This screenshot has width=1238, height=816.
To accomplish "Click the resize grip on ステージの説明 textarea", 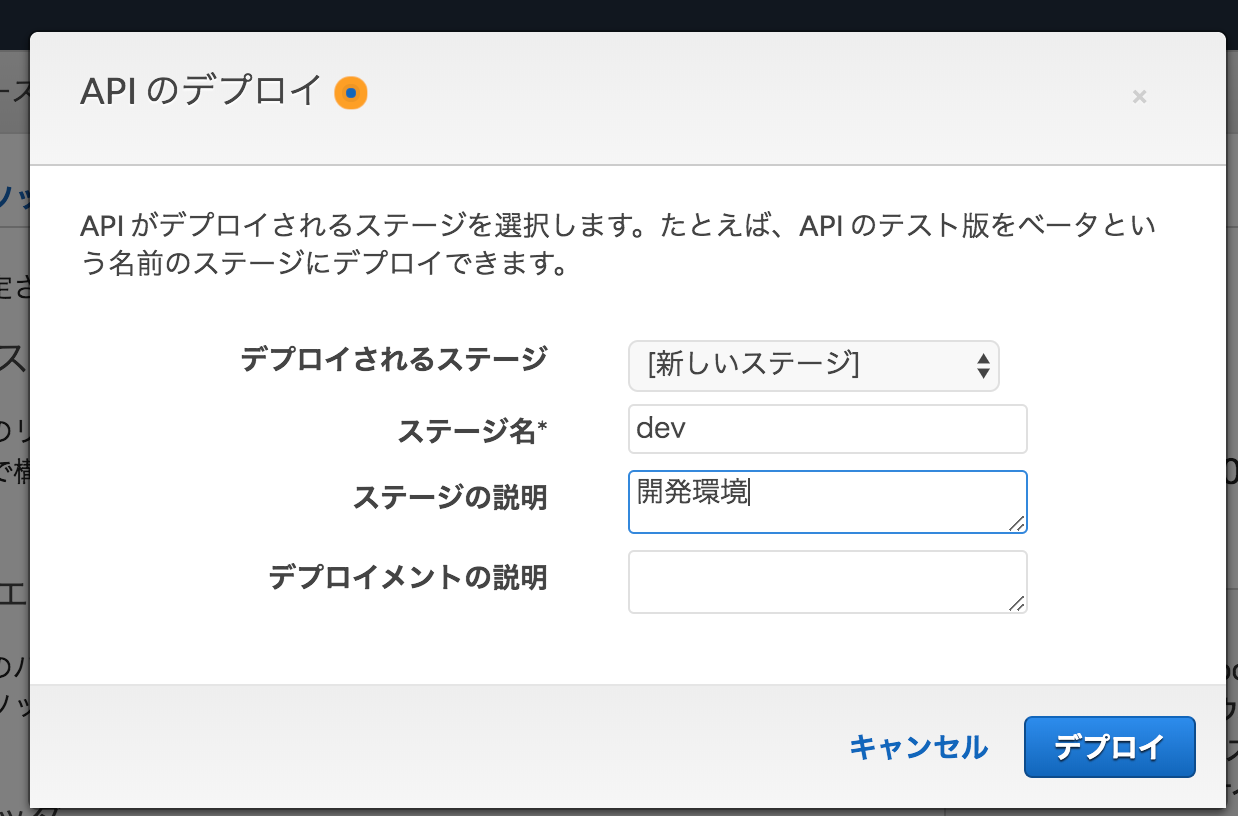I will click(1019, 522).
